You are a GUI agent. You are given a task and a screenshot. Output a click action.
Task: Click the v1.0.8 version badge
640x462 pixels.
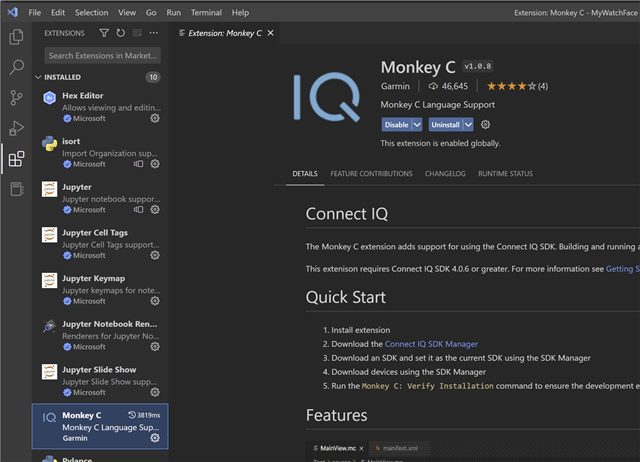pyautogui.click(x=478, y=66)
